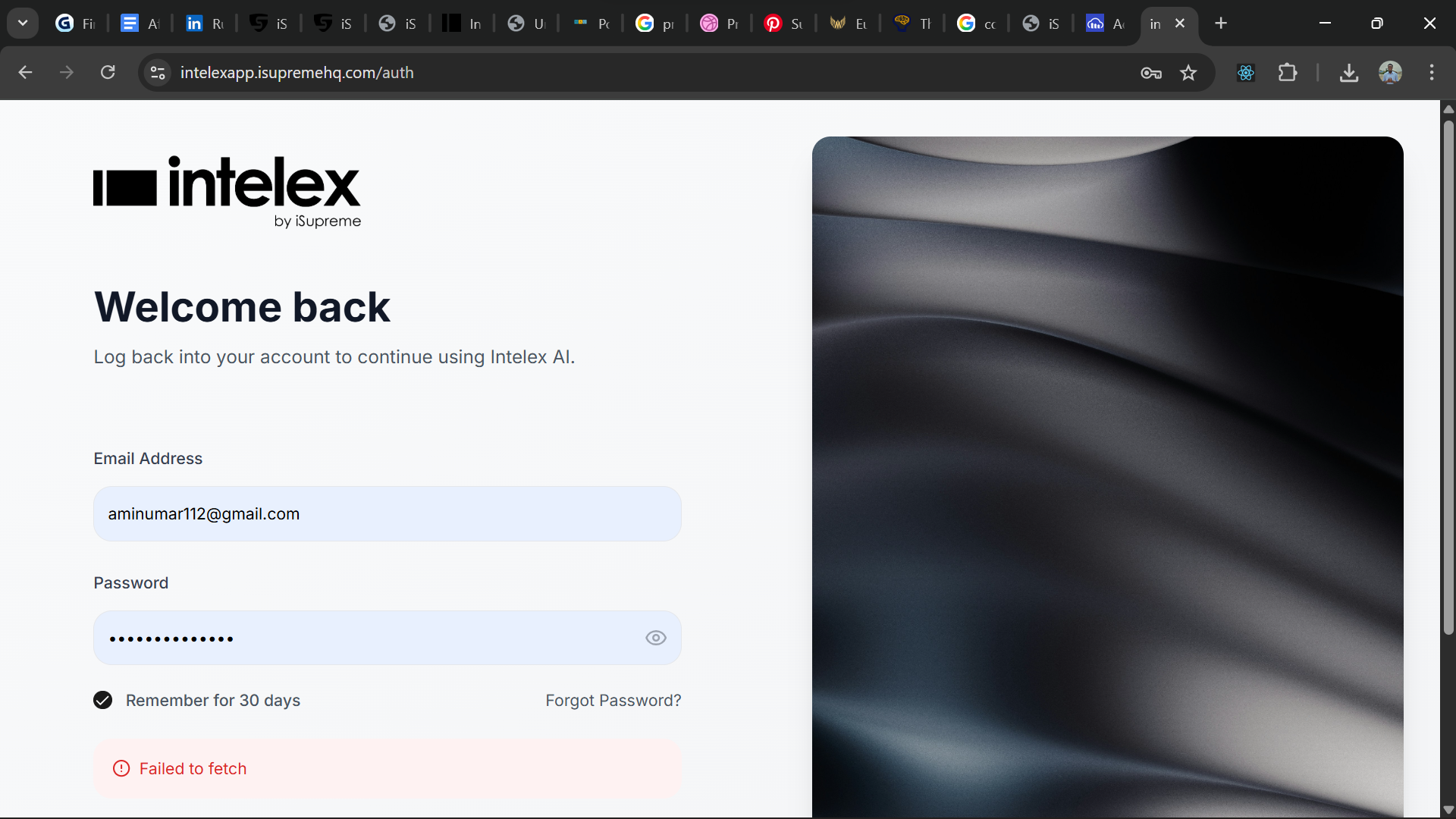
Task: Click the red error icon beside Failed to fetch
Action: pyautogui.click(x=121, y=768)
